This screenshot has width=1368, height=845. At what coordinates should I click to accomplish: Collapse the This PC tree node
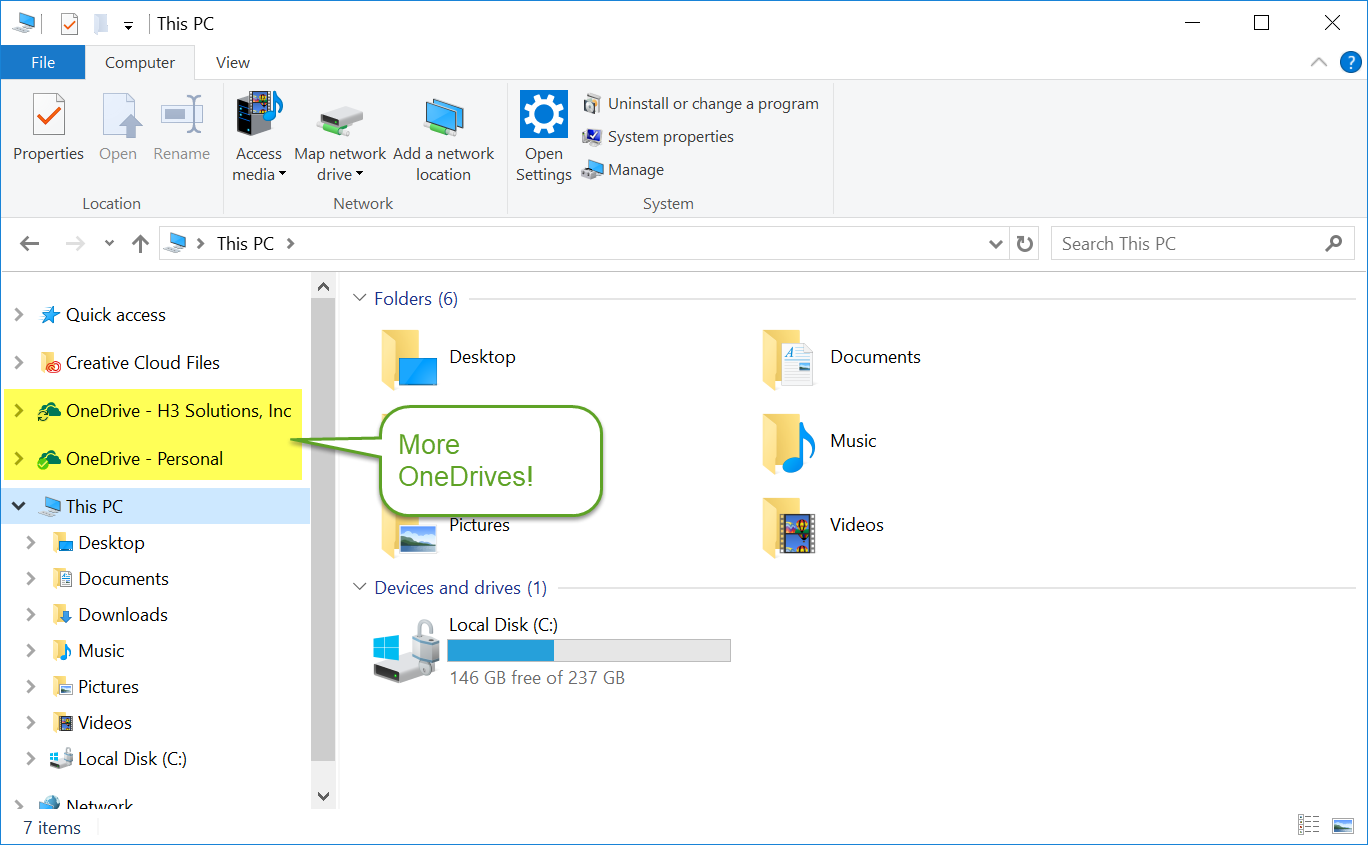19,506
